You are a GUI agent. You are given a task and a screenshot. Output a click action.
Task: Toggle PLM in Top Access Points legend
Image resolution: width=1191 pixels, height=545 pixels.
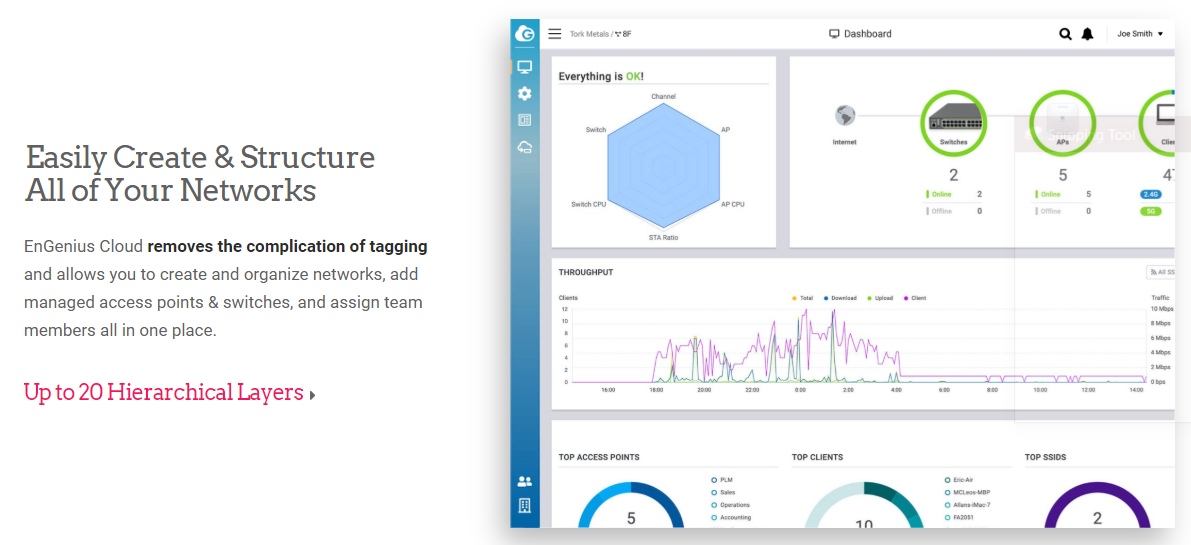coord(722,480)
